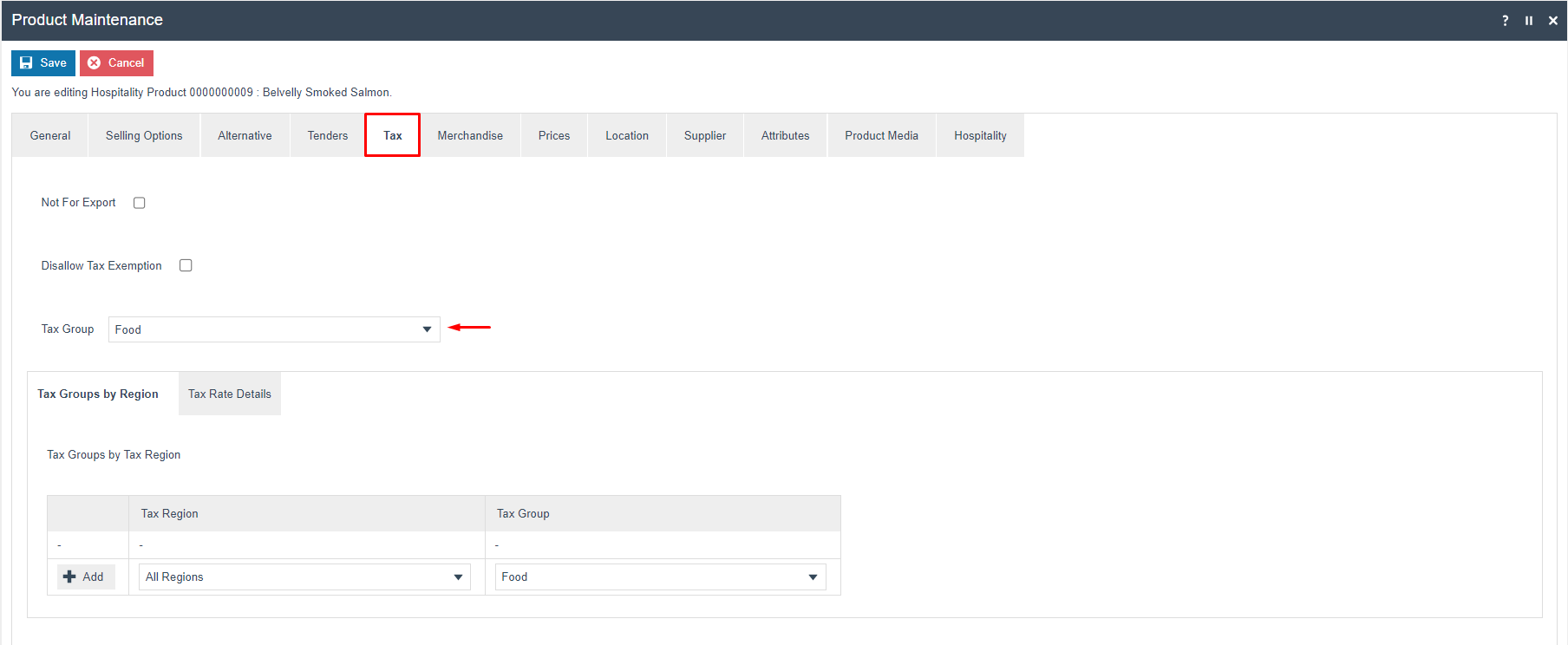1568x645 pixels.
Task: Click the 'Tax Groups by Tax Region' heading
Action: [x=114, y=454]
